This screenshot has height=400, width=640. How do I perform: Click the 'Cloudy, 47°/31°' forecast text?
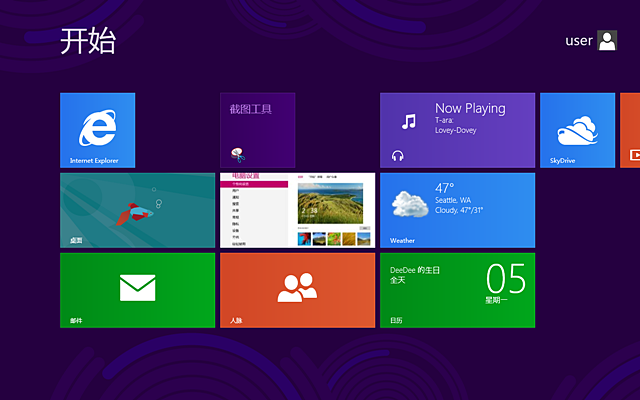(459, 210)
